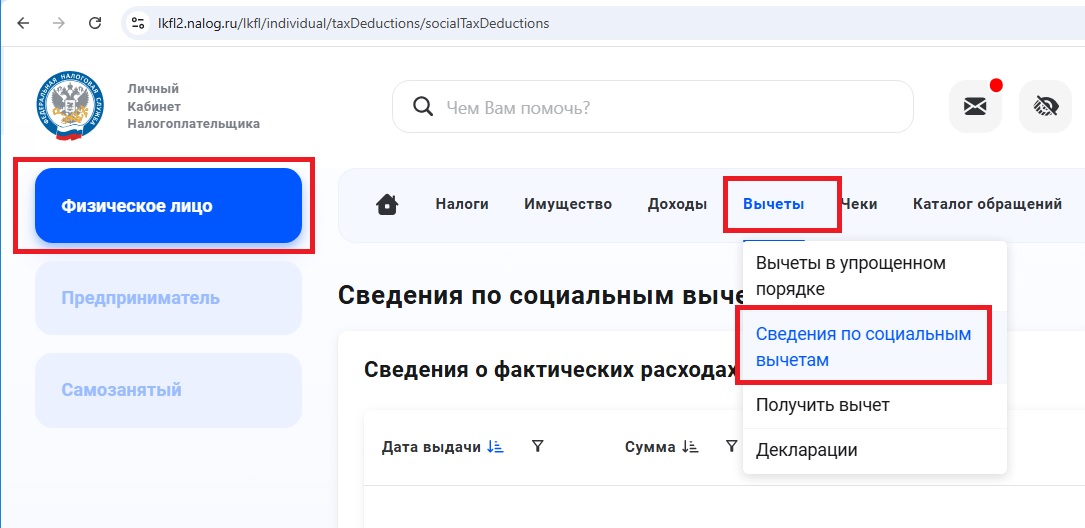Select the Физическое лицо profile
1085x528 pixels.
(168, 206)
